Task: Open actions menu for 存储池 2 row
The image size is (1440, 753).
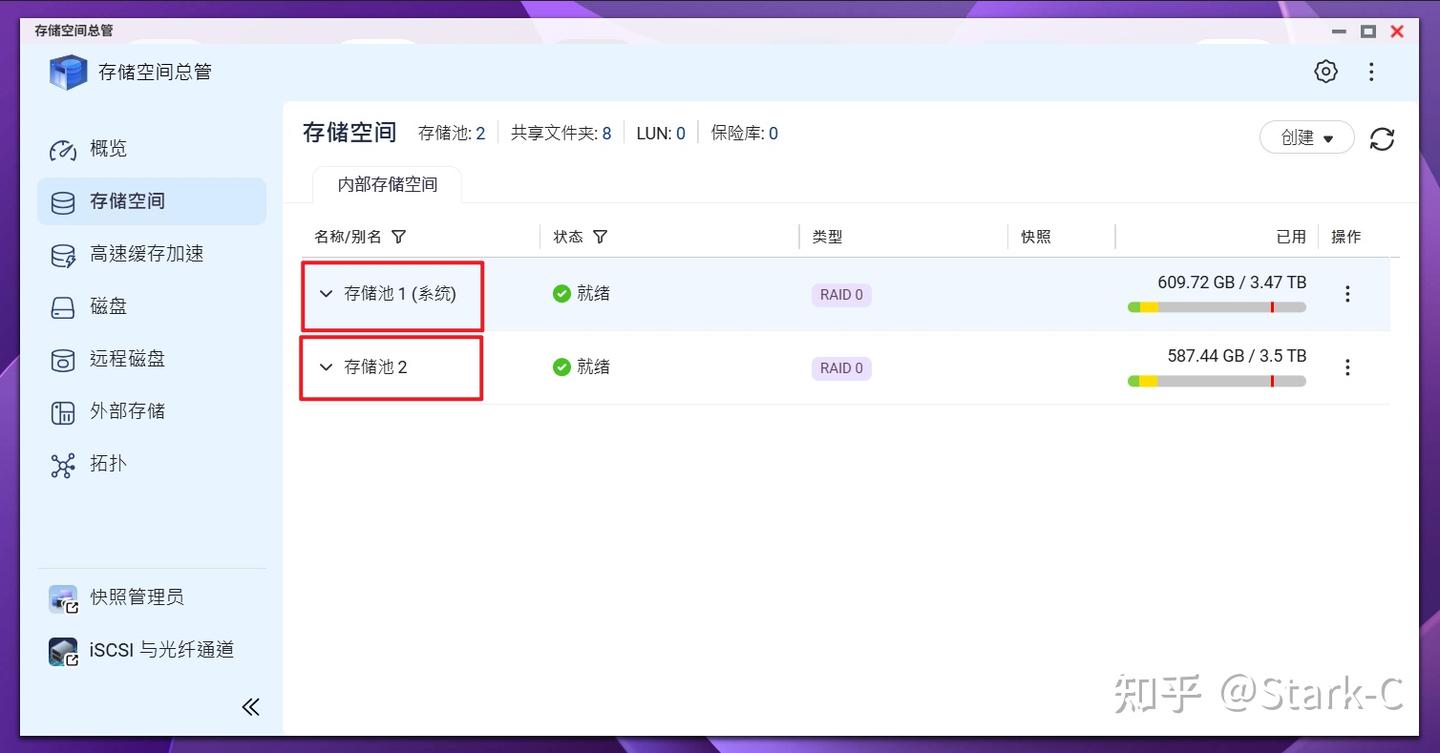Action: pos(1347,368)
